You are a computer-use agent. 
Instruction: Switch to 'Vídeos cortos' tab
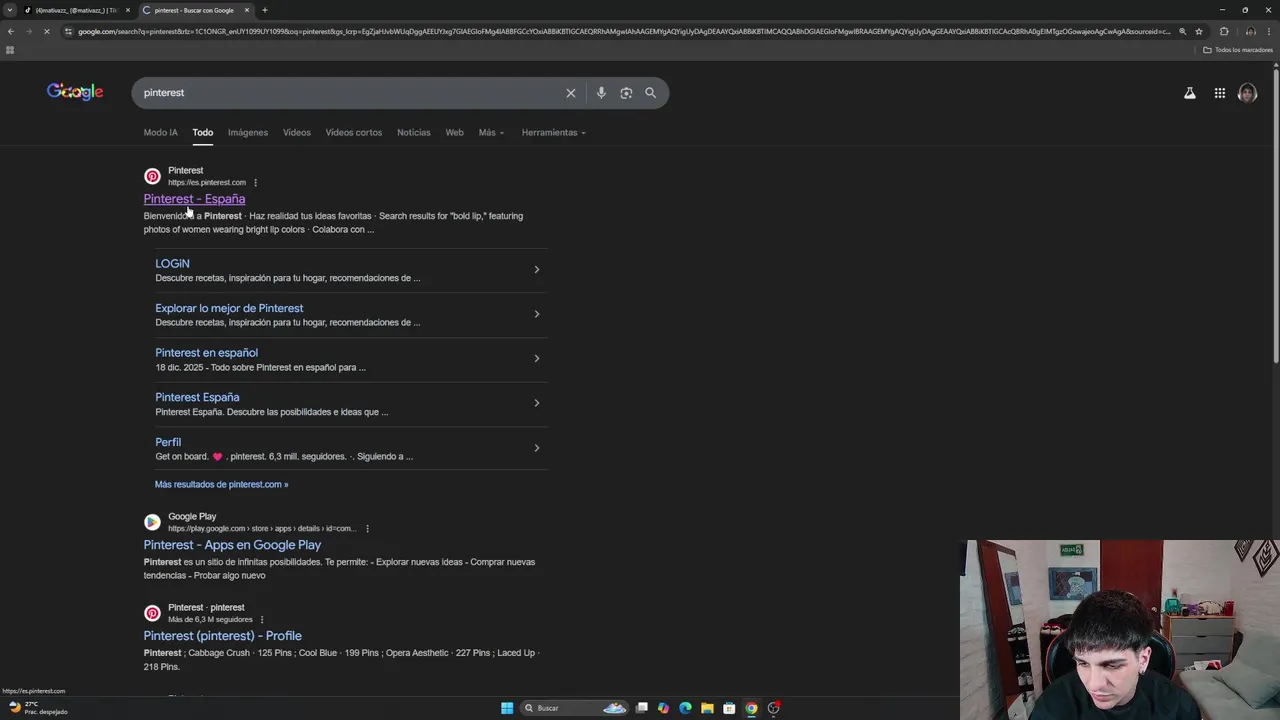click(x=354, y=132)
